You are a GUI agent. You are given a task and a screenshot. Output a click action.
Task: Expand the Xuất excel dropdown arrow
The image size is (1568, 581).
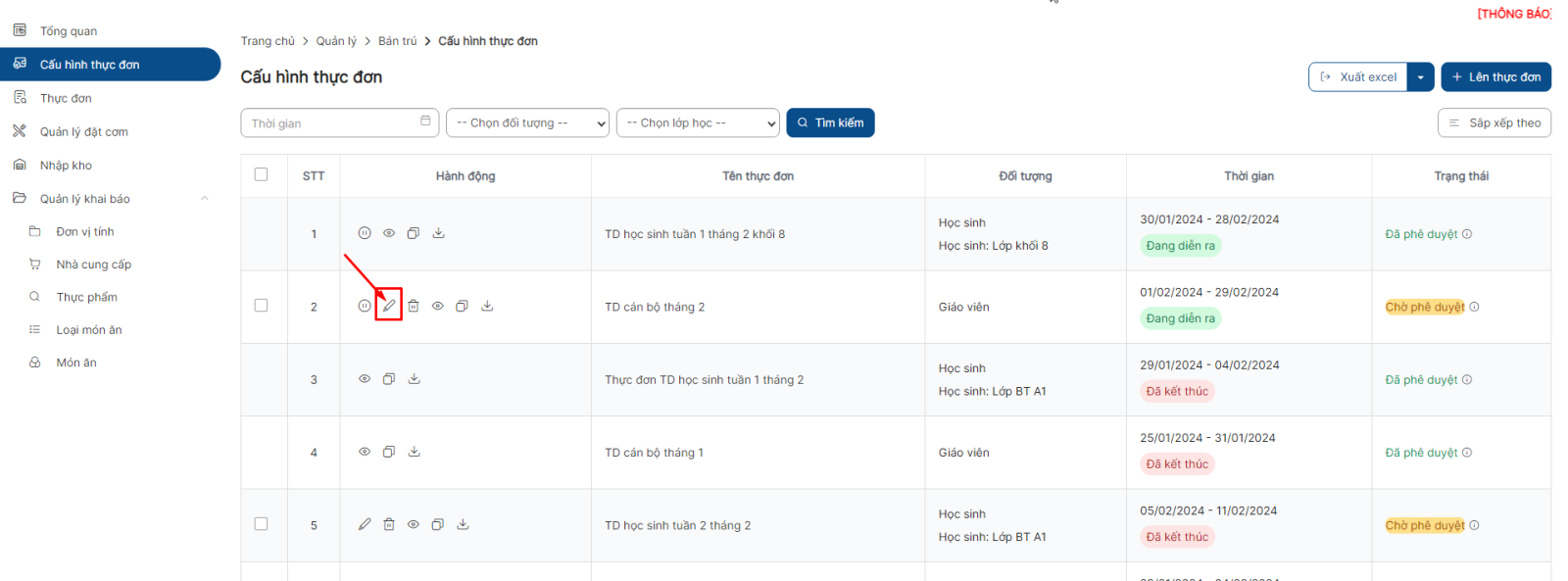pos(1420,77)
